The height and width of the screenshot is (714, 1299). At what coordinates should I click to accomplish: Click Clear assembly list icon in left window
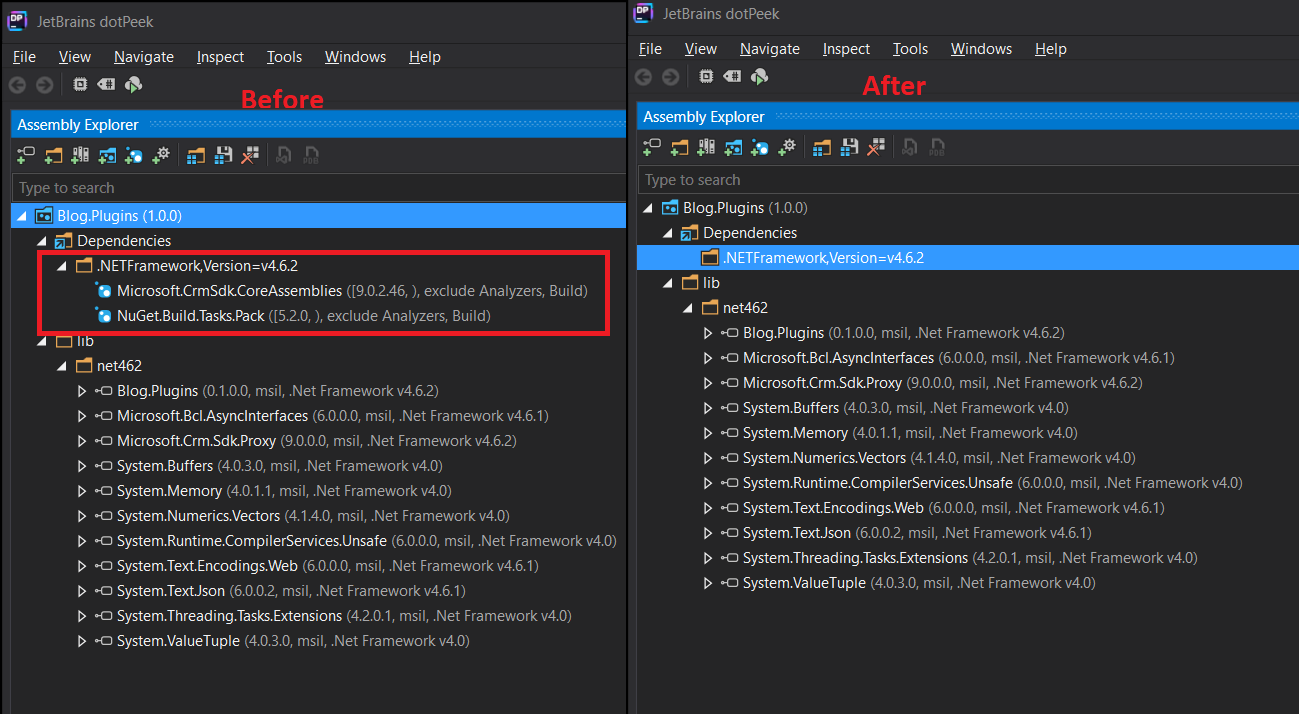pos(250,155)
